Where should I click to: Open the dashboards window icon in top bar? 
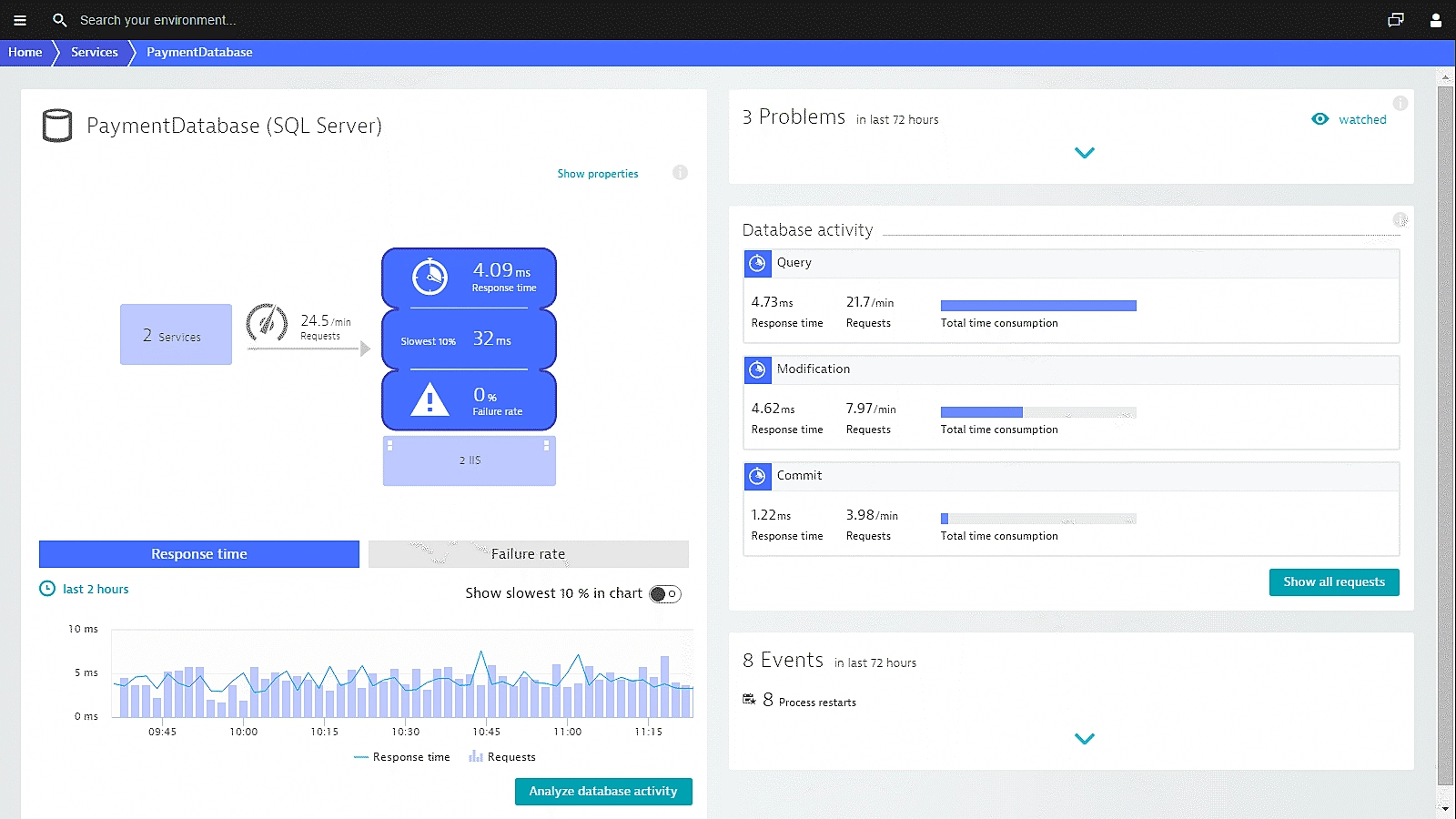point(1396,20)
